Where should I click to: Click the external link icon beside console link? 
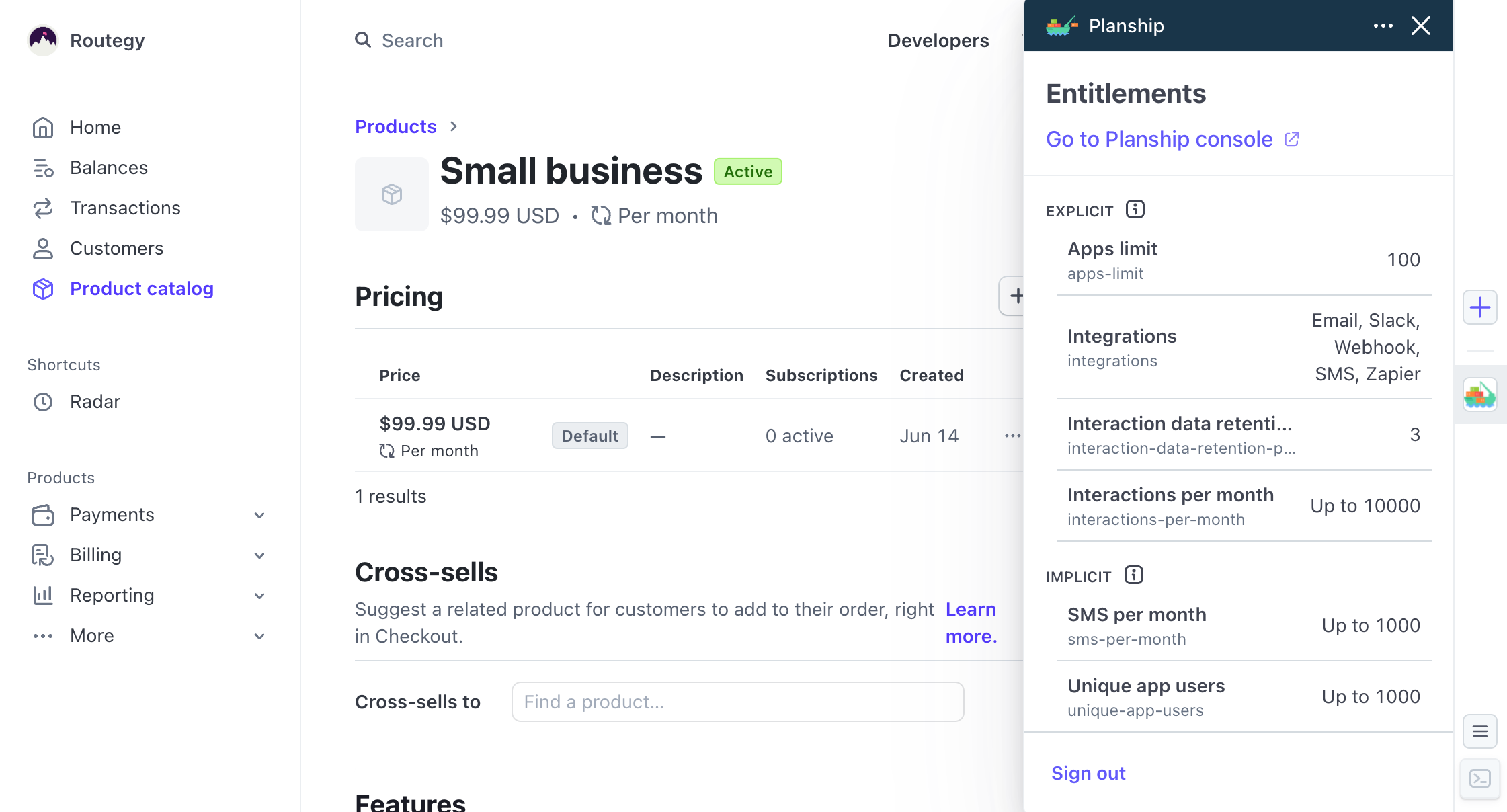click(x=1291, y=139)
